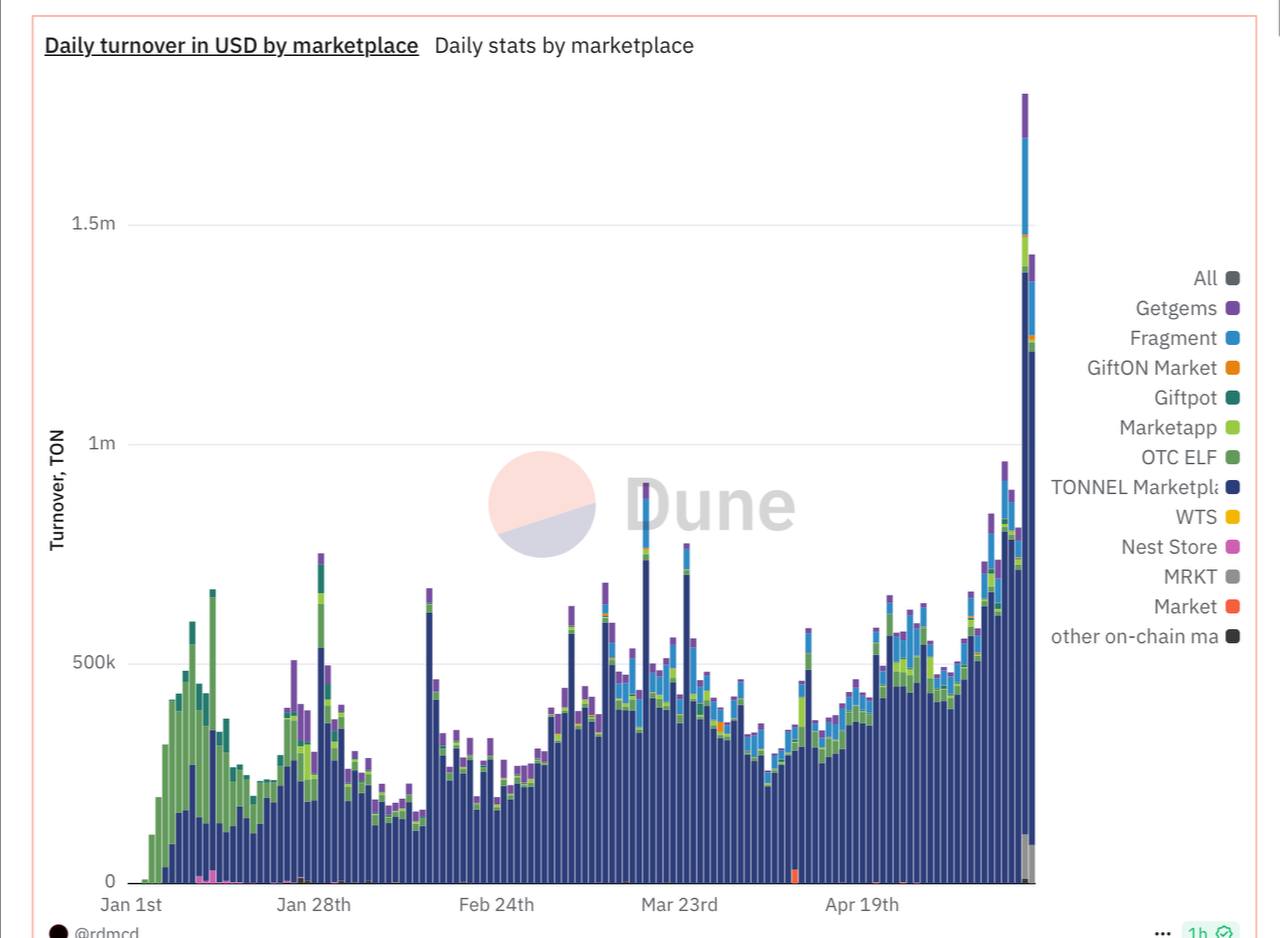1280x938 pixels.
Task: Toggle the TONNEL Marketplace series label
Action: point(1134,488)
